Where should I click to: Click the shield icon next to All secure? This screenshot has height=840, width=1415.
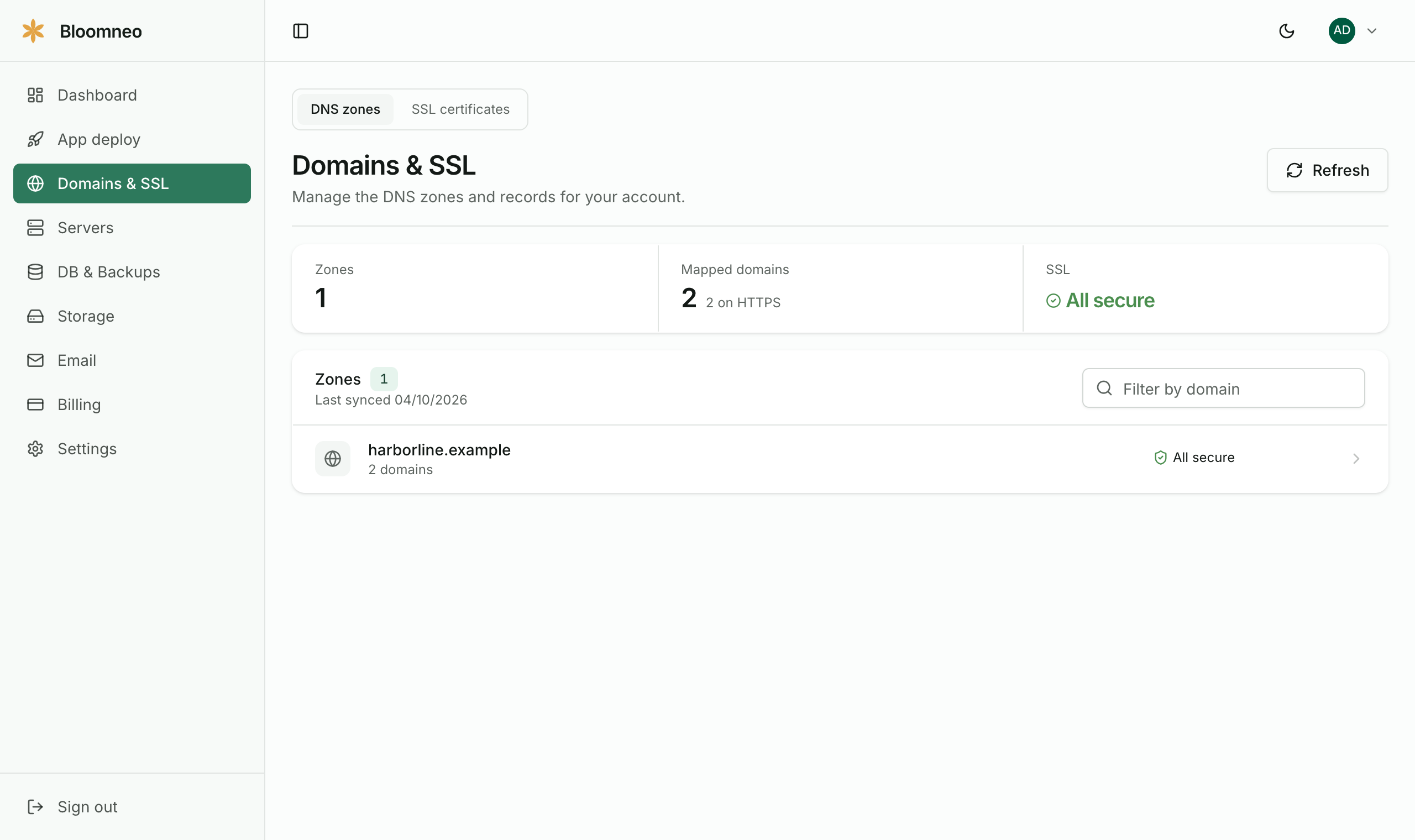tap(1160, 458)
